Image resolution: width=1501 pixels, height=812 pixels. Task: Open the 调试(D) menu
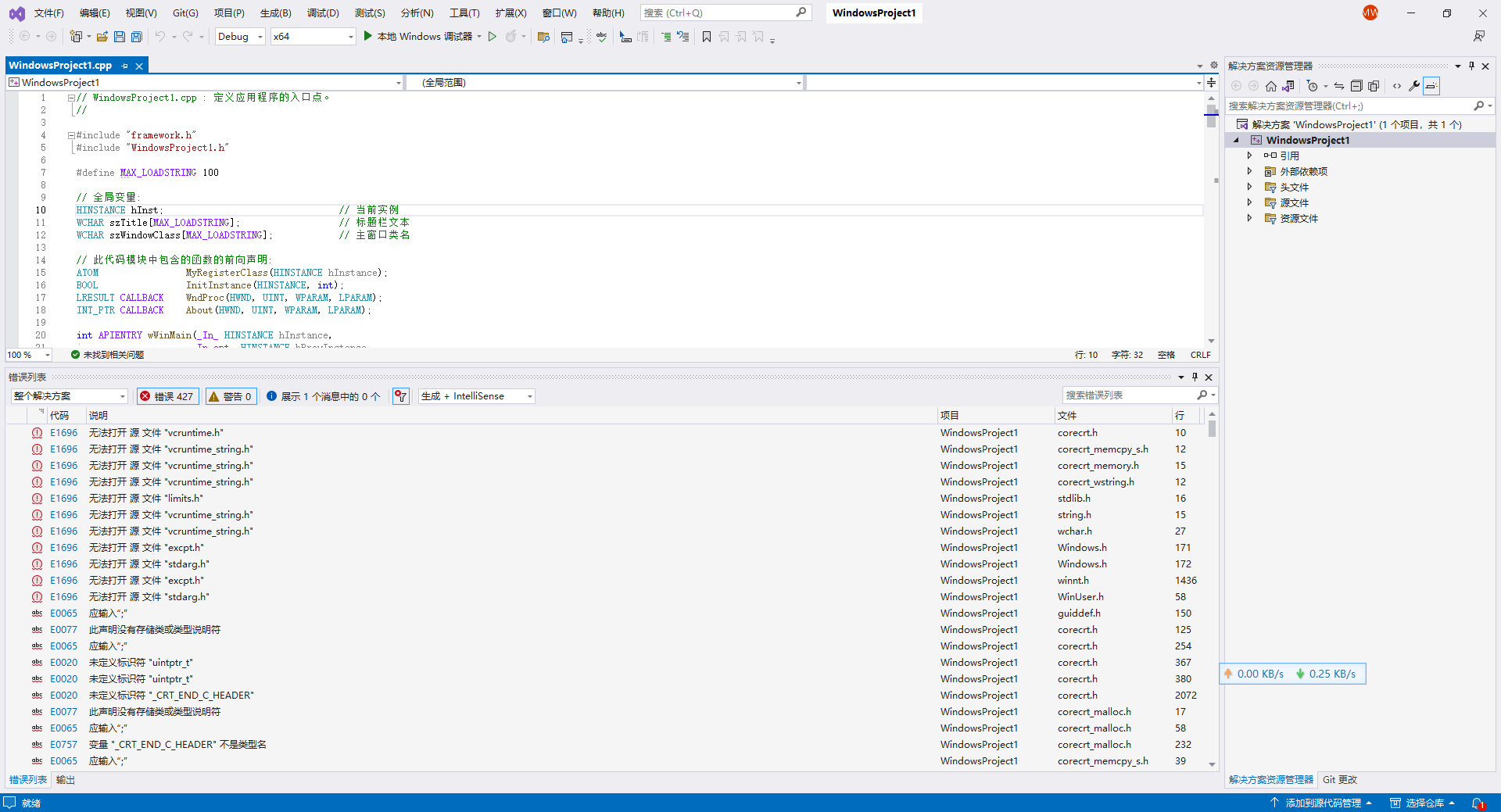pos(323,13)
